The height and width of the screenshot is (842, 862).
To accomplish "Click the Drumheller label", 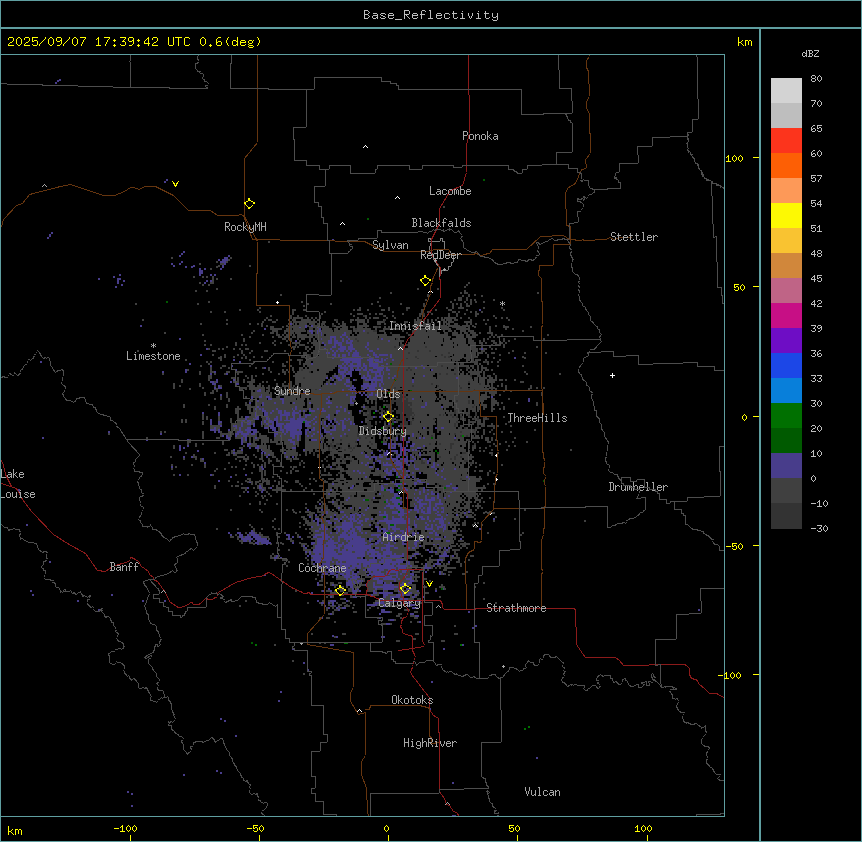I will pyautogui.click(x=638, y=487).
